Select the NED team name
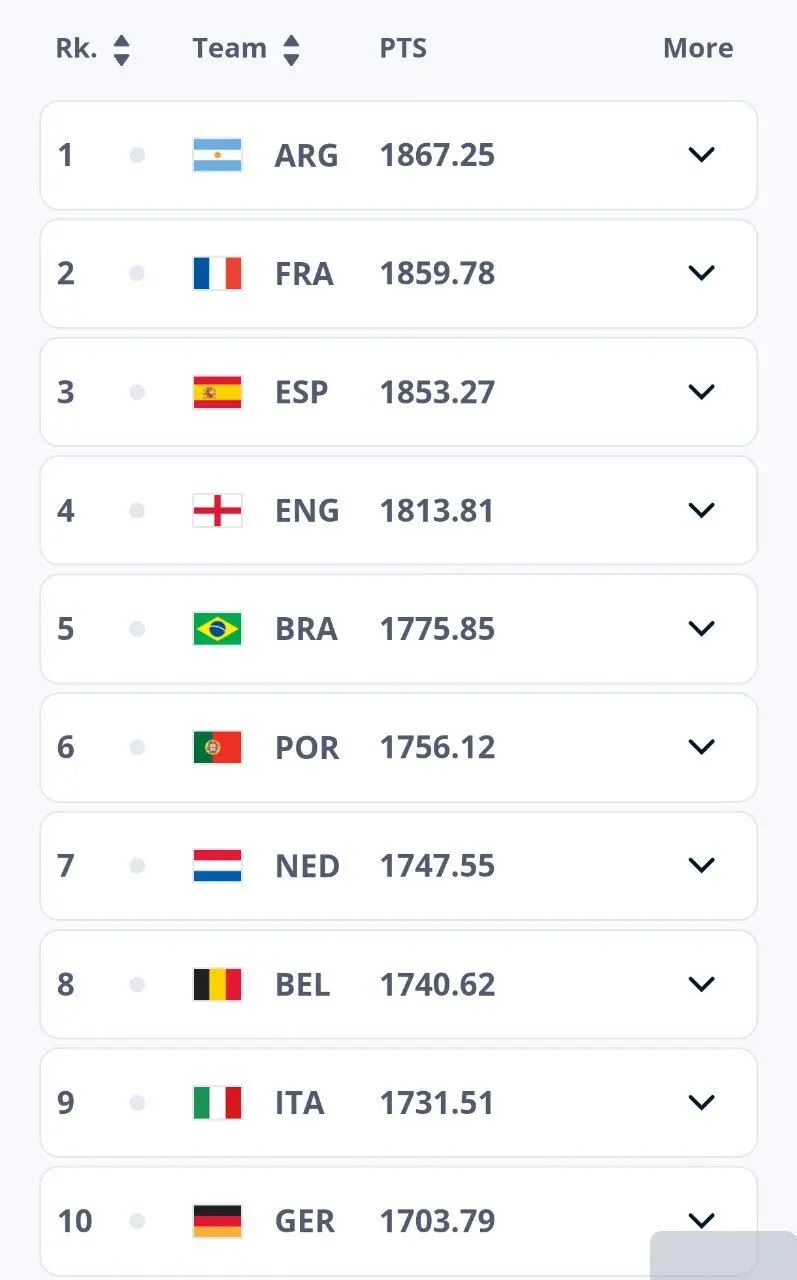Viewport: 797px width, 1280px height. (x=307, y=866)
